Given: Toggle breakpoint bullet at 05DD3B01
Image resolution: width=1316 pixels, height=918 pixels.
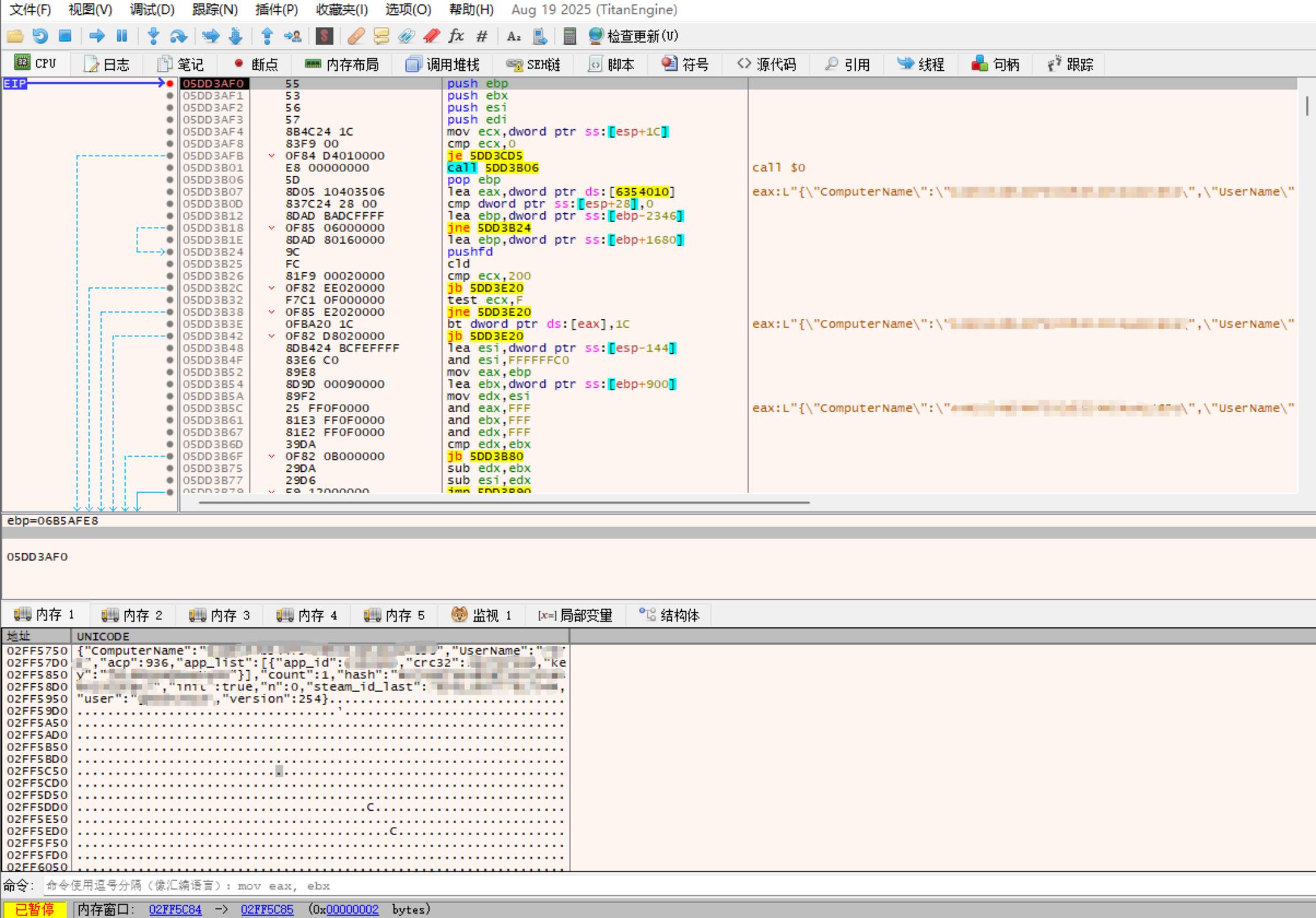Looking at the screenshot, I should (170, 168).
